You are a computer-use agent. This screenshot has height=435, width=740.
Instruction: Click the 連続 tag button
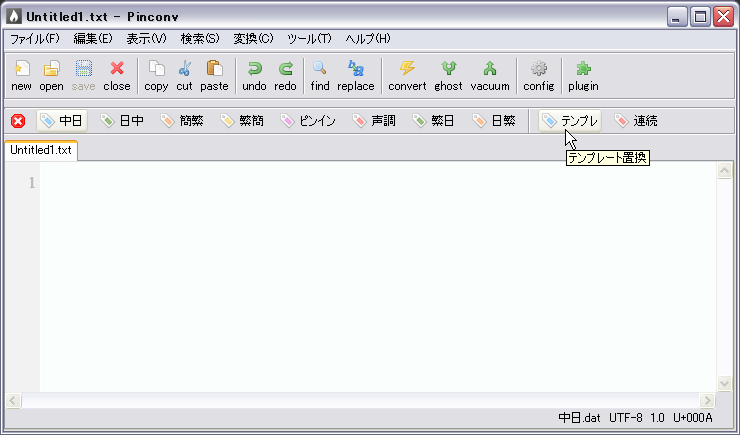click(x=636, y=121)
